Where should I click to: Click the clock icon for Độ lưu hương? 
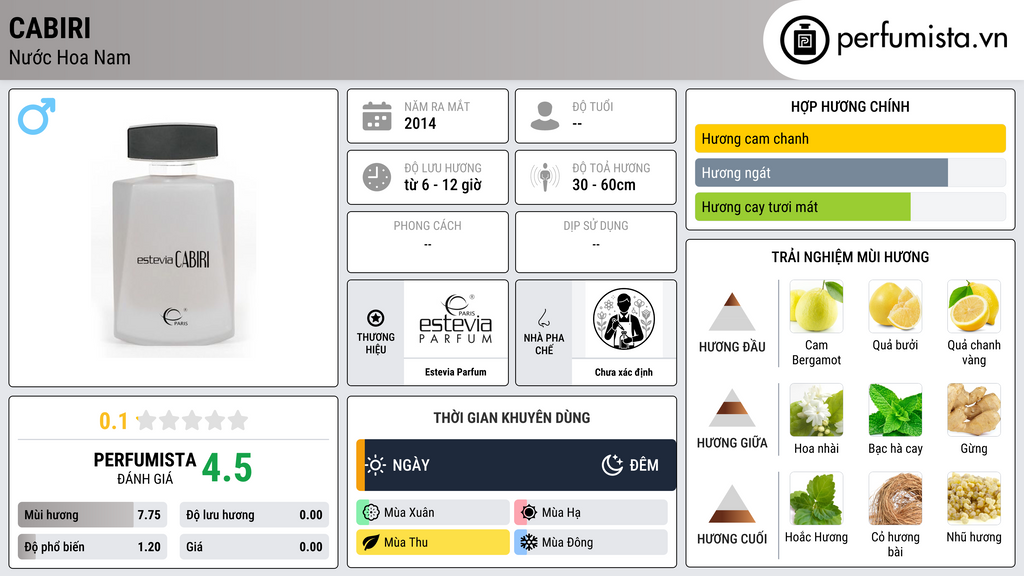377,177
